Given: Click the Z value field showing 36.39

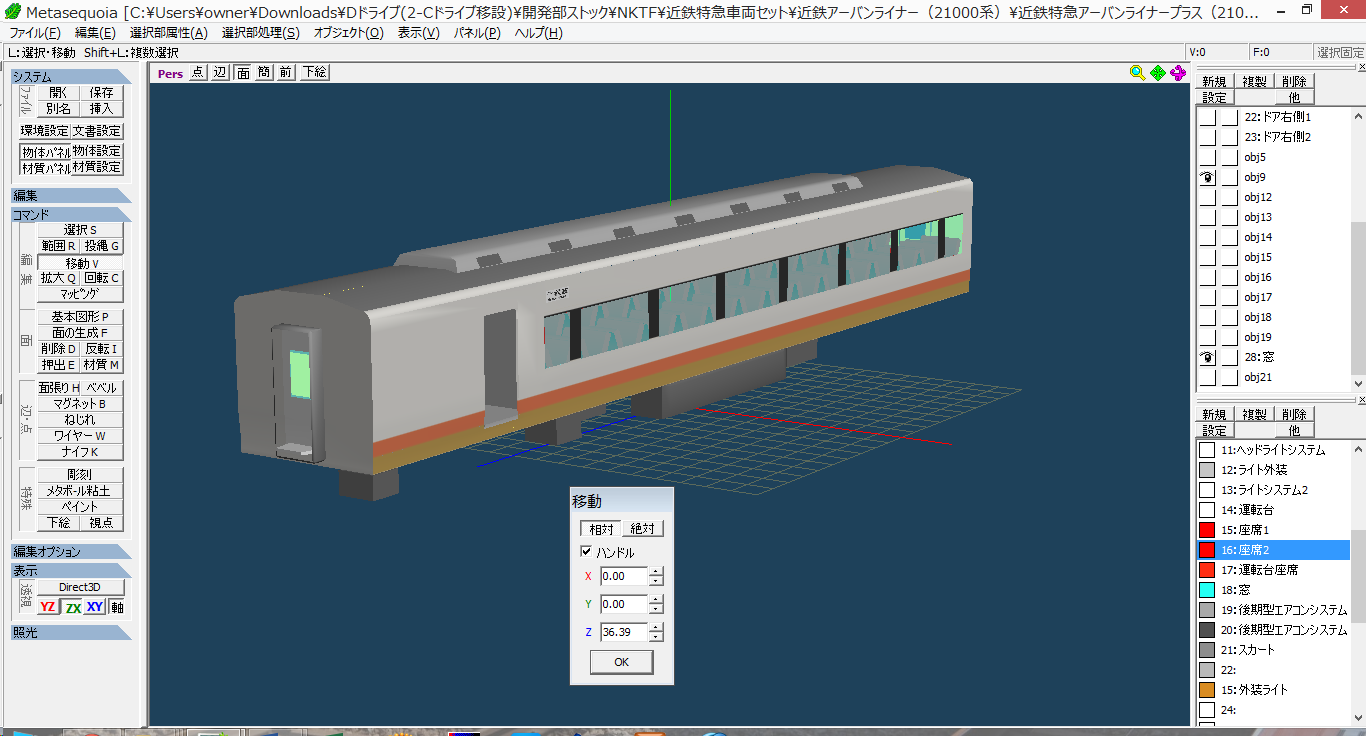Looking at the screenshot, I should pyautogui.click(x=624, y=632).
